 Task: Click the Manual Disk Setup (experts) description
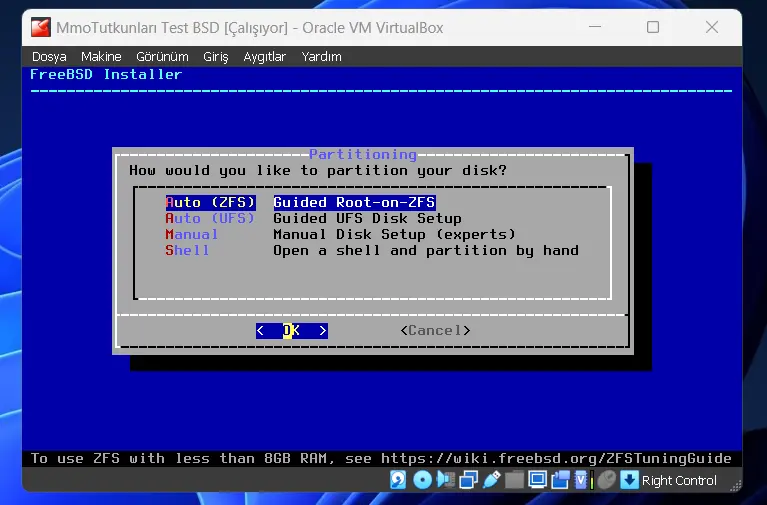[394, 234]
